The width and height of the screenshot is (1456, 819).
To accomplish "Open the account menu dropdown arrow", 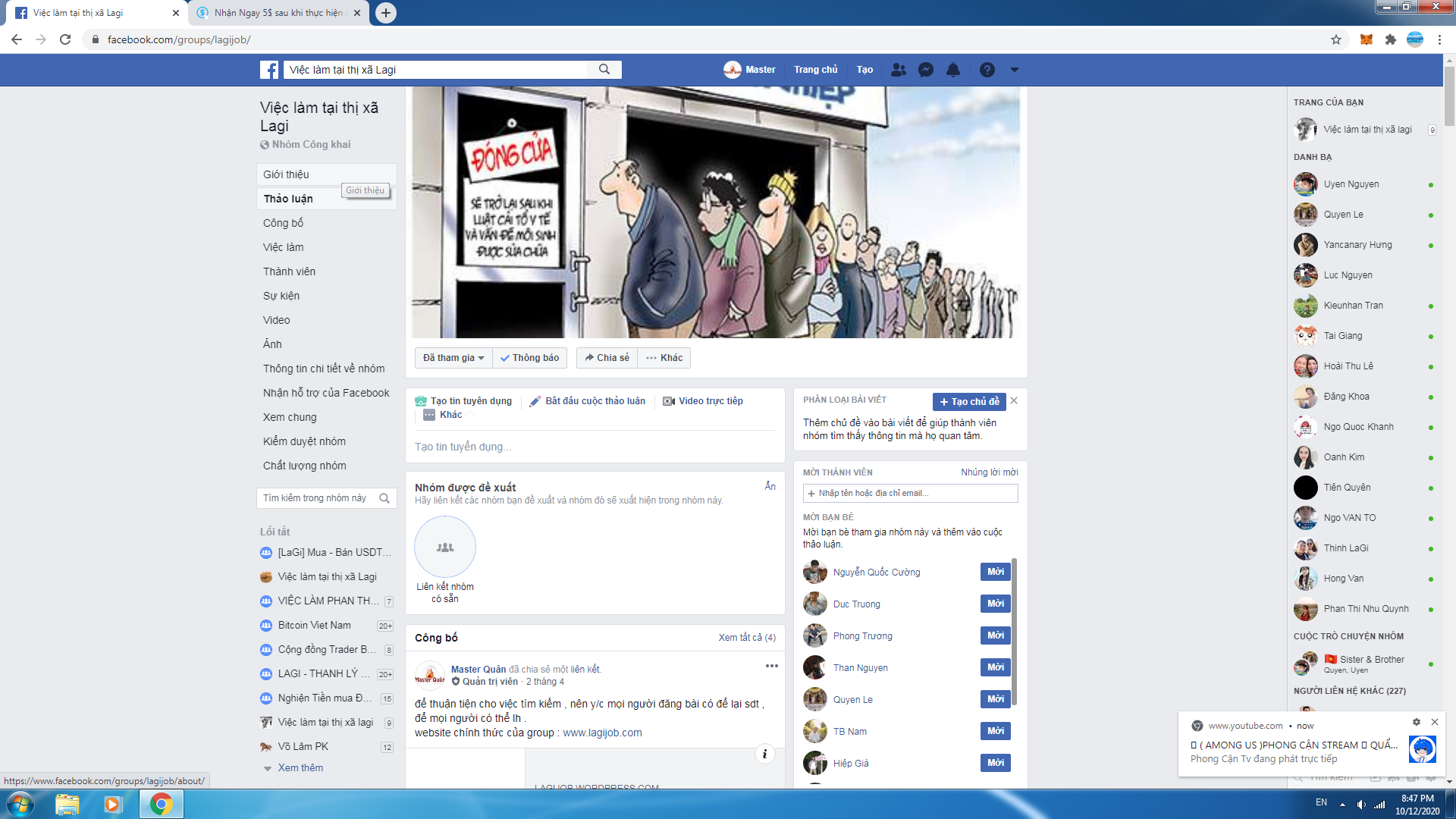I will click(1014, 70).
